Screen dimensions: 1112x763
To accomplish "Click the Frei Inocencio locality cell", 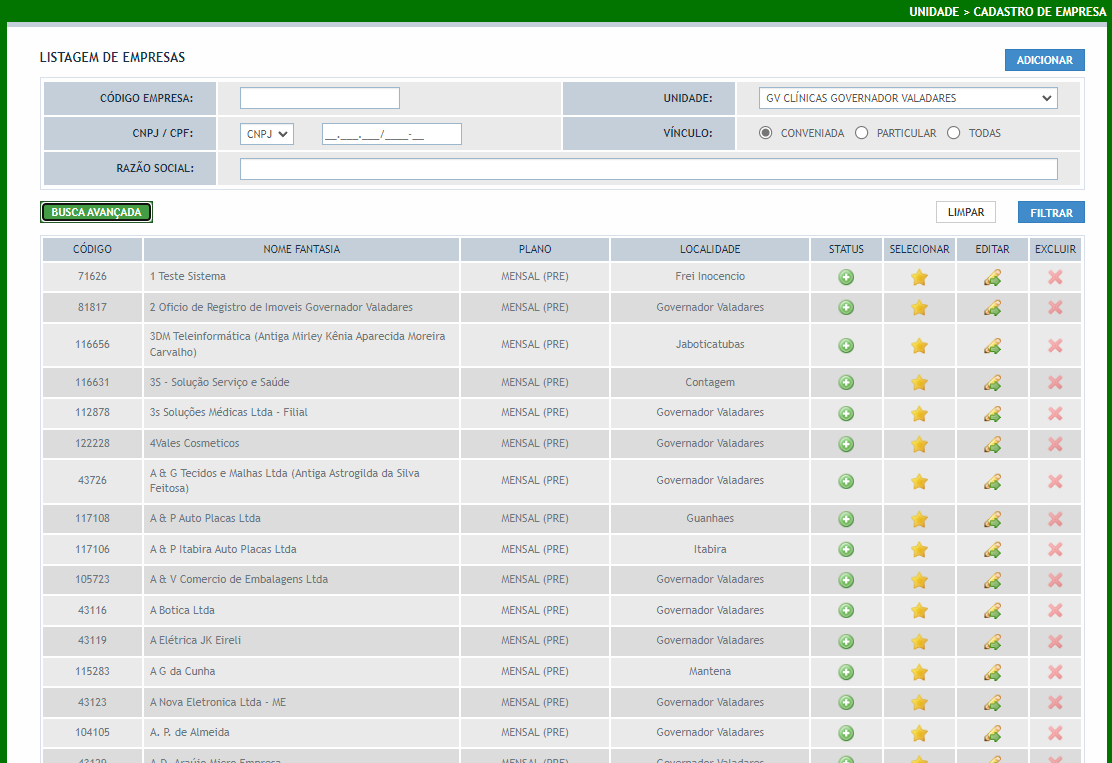I will point(710,277).
